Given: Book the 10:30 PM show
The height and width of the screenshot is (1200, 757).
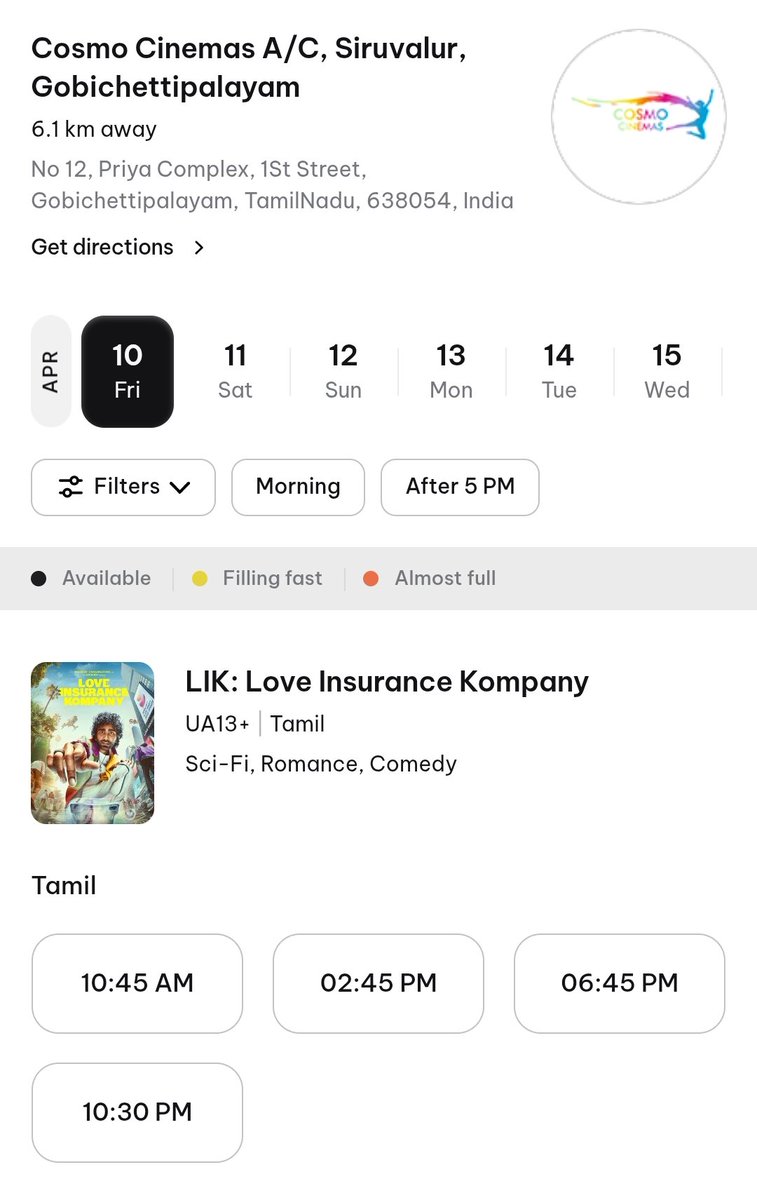Looking at the screenshot, I should click(x=137, y=1112).
